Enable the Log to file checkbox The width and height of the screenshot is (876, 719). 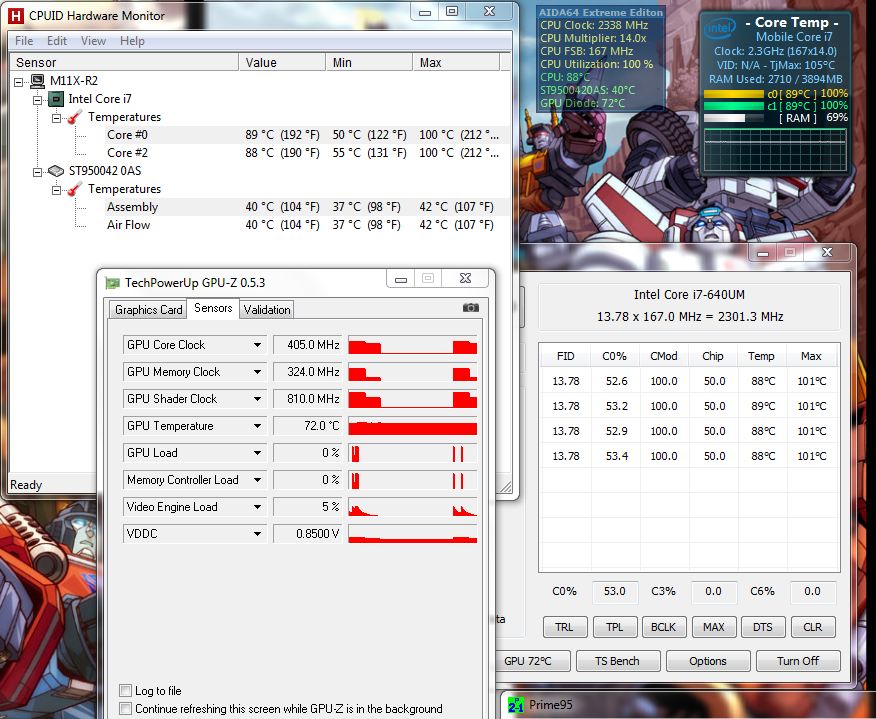point(126,691)
